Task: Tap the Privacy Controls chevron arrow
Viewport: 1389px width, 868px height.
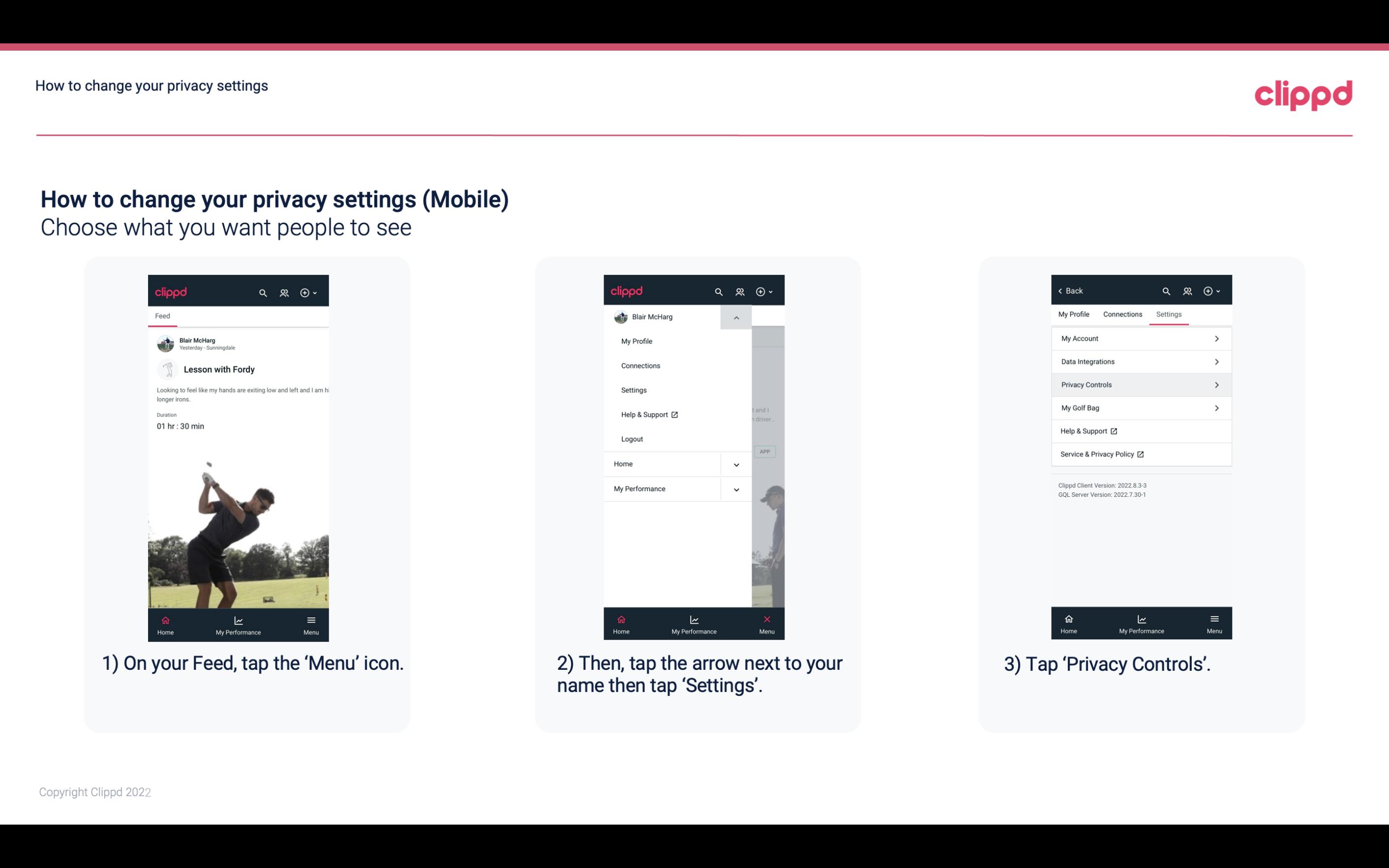Action: click(1218, 384)
